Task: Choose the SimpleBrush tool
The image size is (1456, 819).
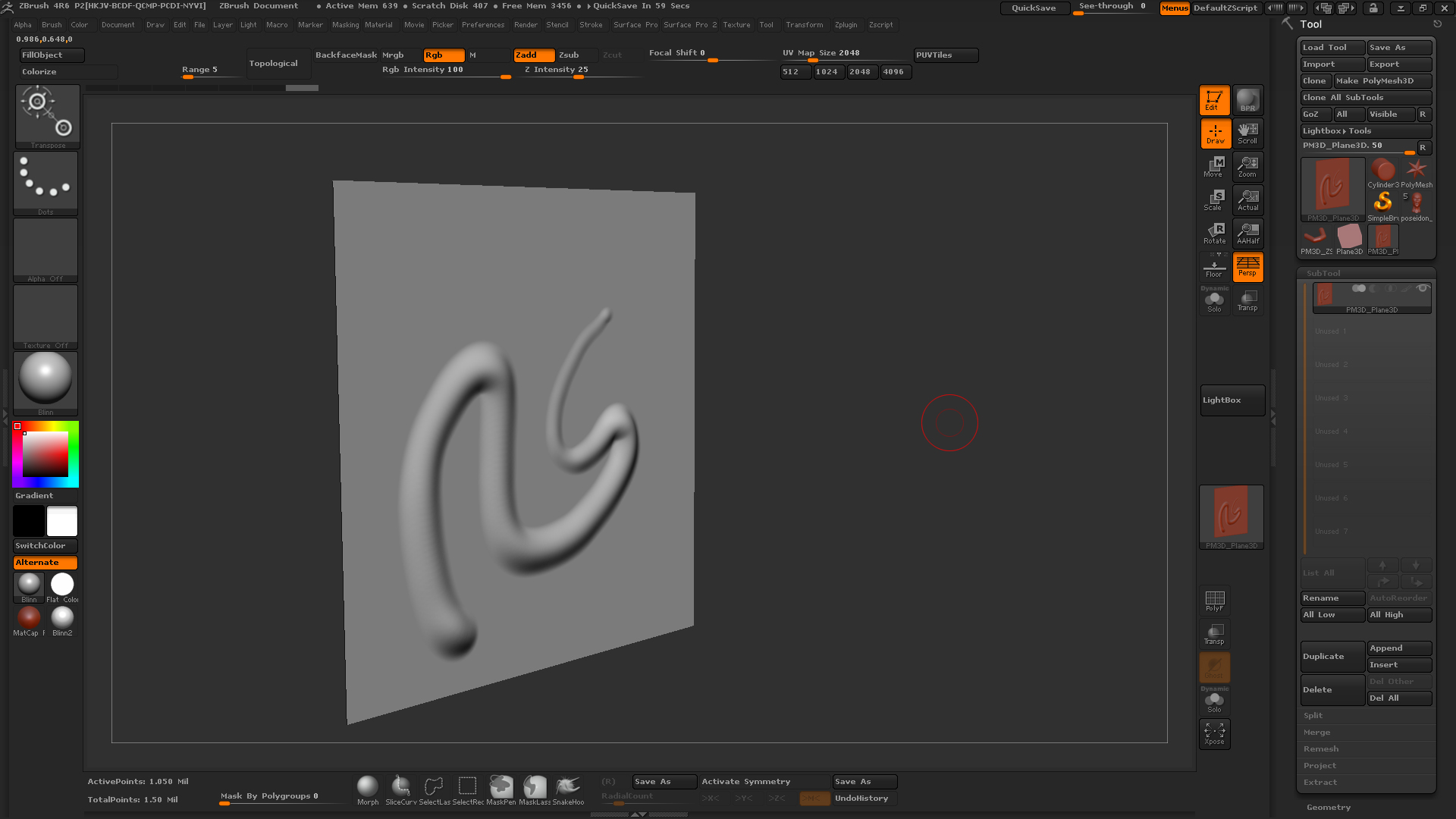Action: tap(1382, 206)
